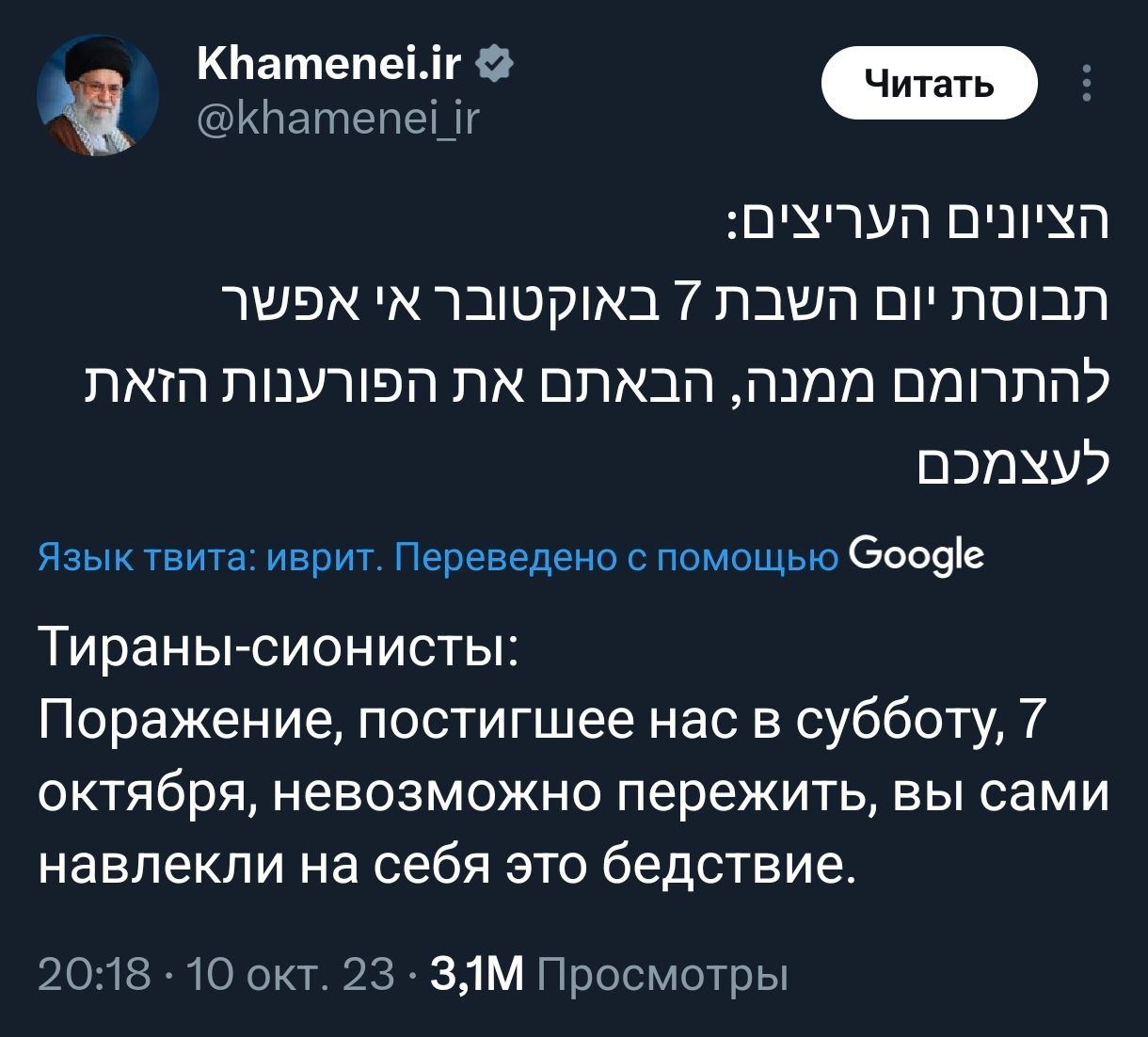Click 'Переведено с помощью' translation text
Screen dimensions: 1148x1037
click(x=614, y=559)
